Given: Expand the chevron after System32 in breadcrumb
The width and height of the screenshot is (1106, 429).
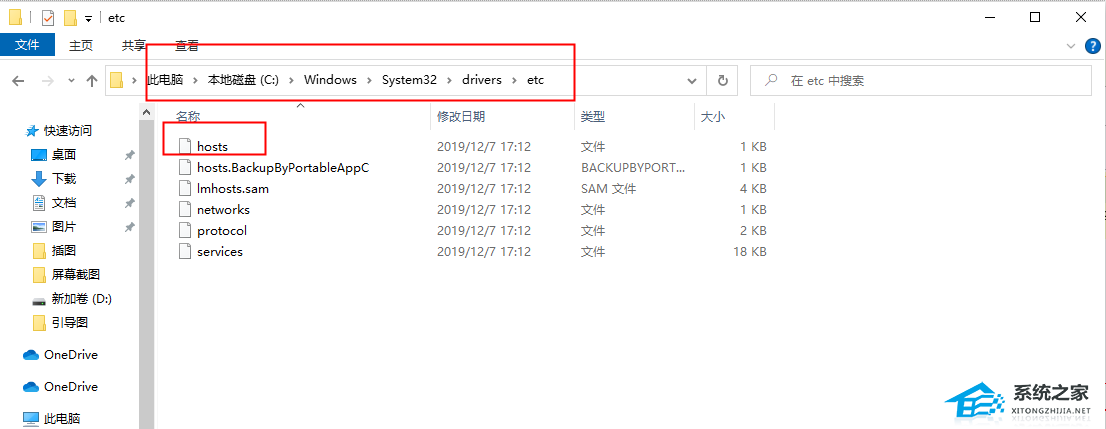Looking at the screenshot, I should coord(449,80).
